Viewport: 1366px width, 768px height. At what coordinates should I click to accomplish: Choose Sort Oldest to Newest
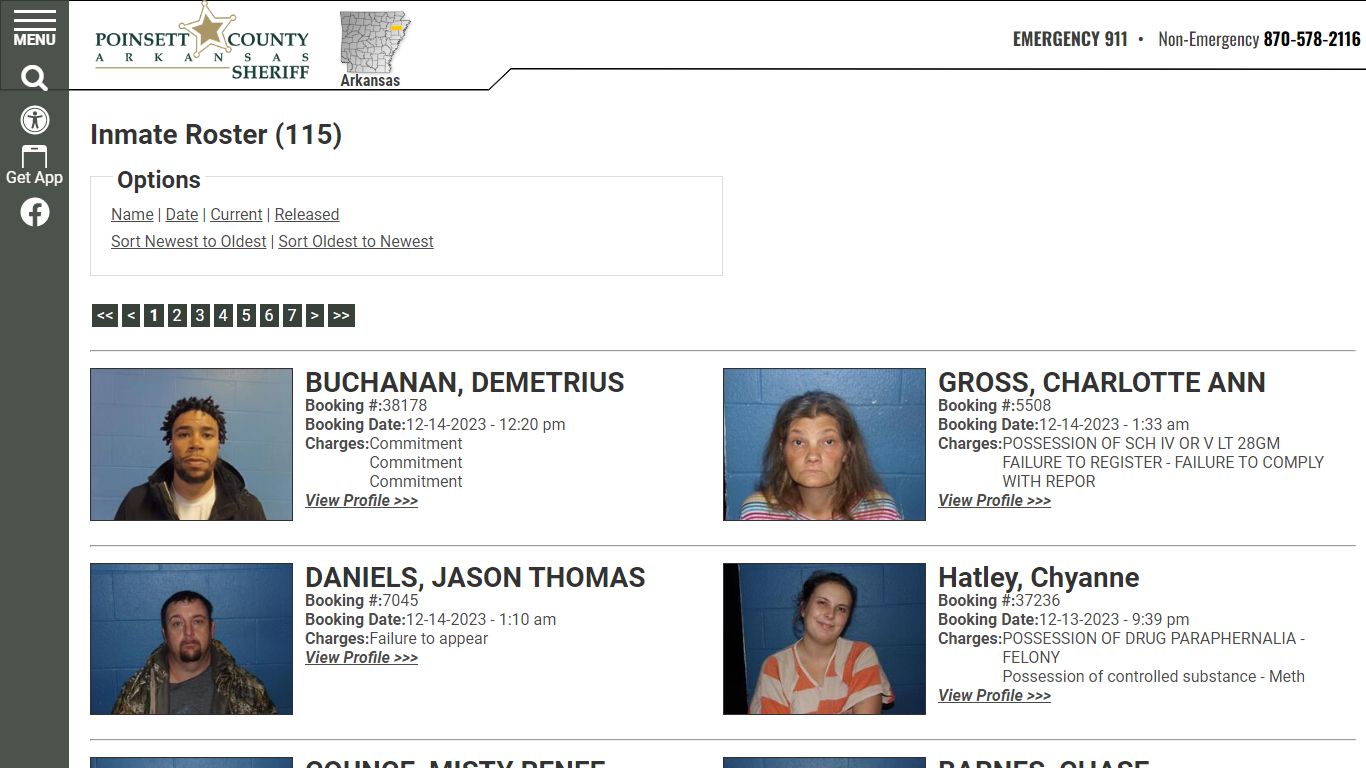click(356, 241)
